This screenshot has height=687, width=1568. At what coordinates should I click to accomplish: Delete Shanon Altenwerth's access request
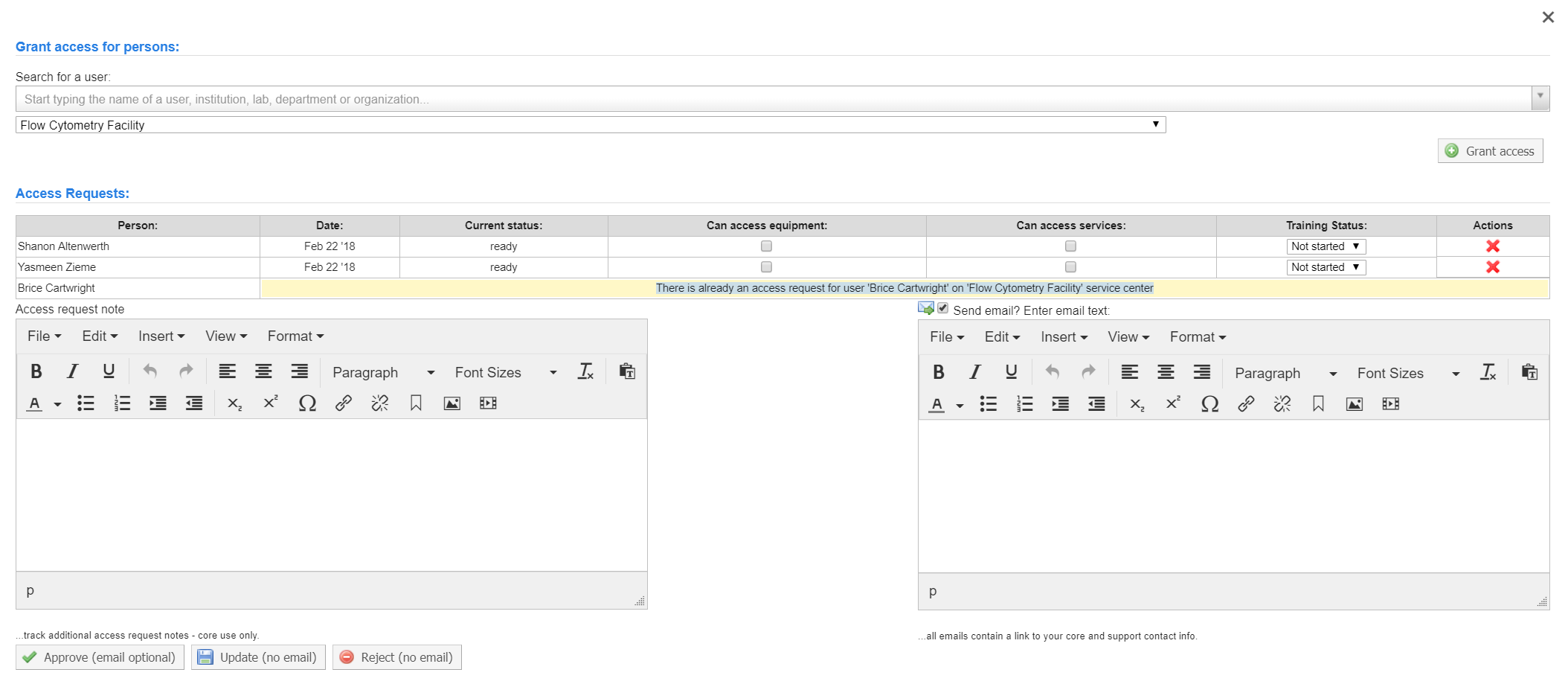pos(1492,246)
